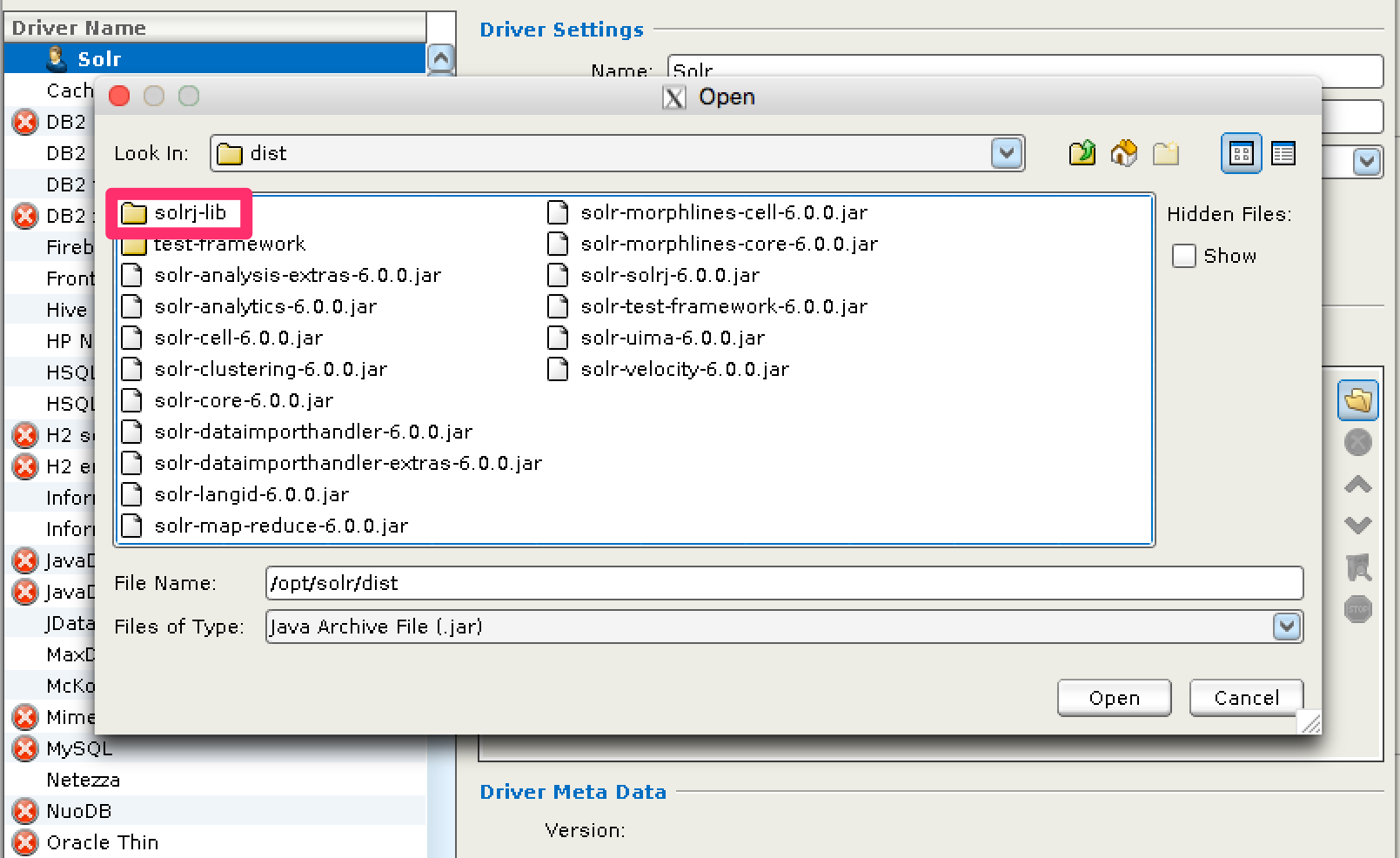Enable Show hidden files checkbox
Image resolution: width=1400 pixels, height=858 pixels.
coord(1183,256)
